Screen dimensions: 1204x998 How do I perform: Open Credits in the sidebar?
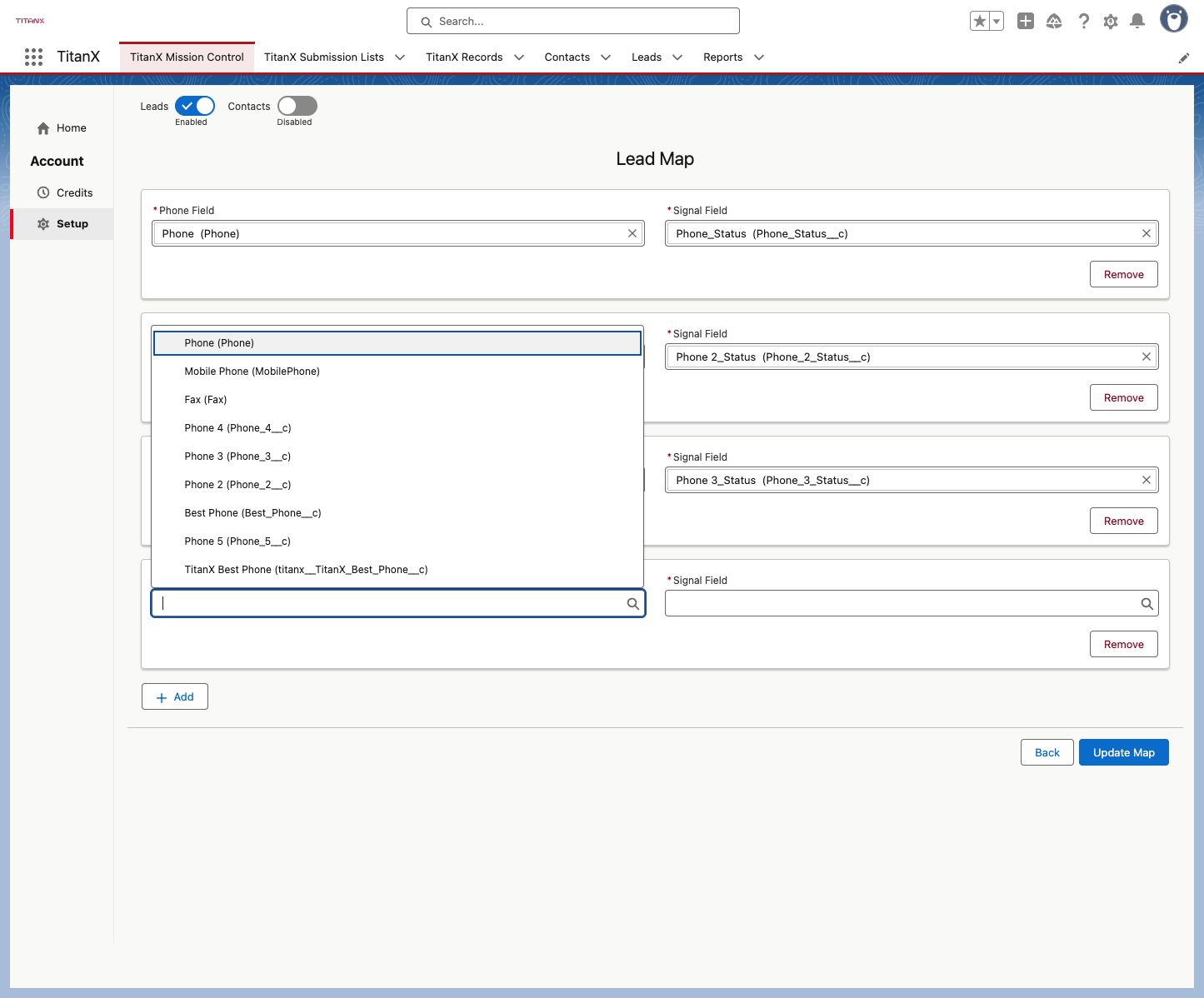(x=62, y=192)
